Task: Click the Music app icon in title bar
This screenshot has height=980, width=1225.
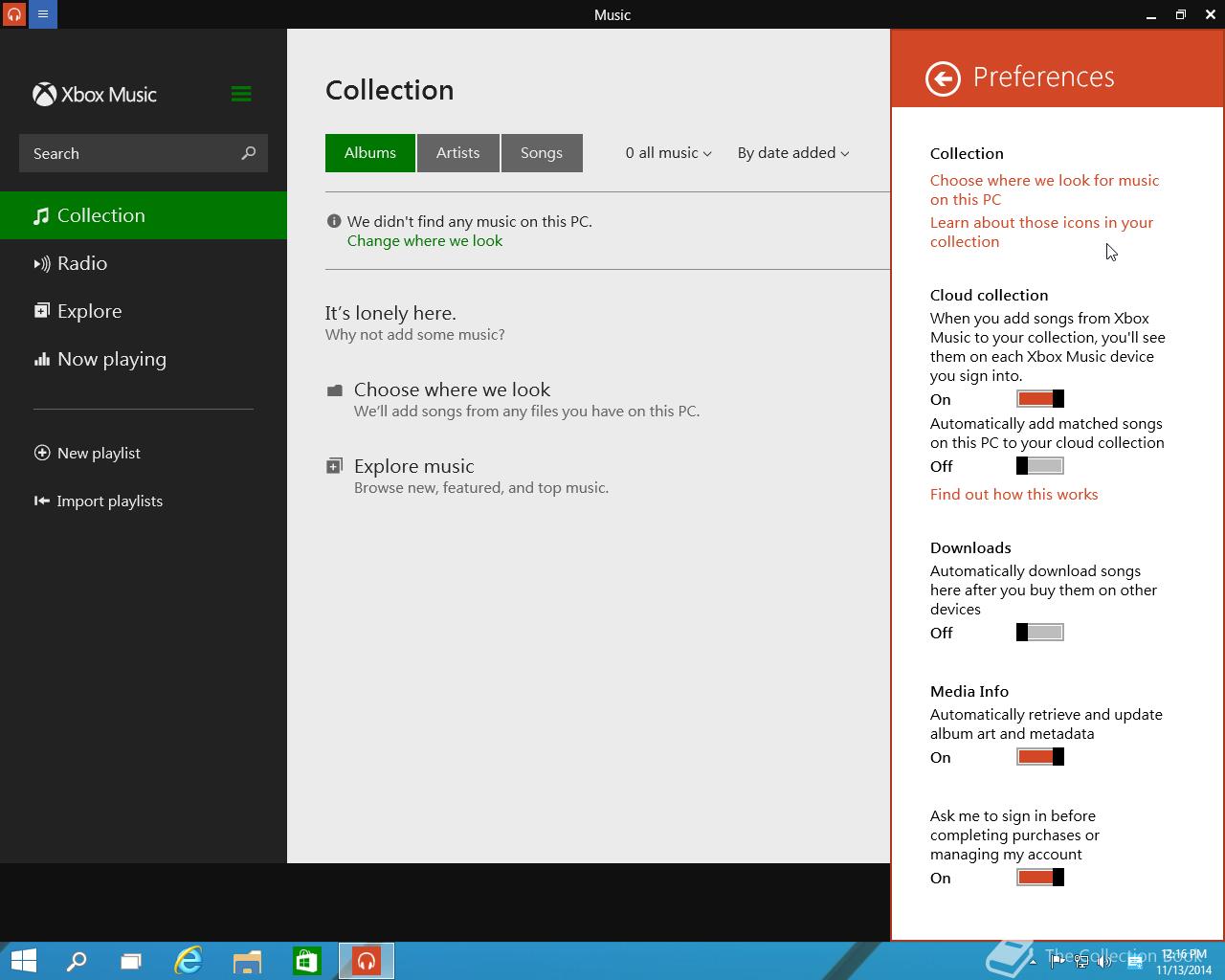Action: click(14, 14)
